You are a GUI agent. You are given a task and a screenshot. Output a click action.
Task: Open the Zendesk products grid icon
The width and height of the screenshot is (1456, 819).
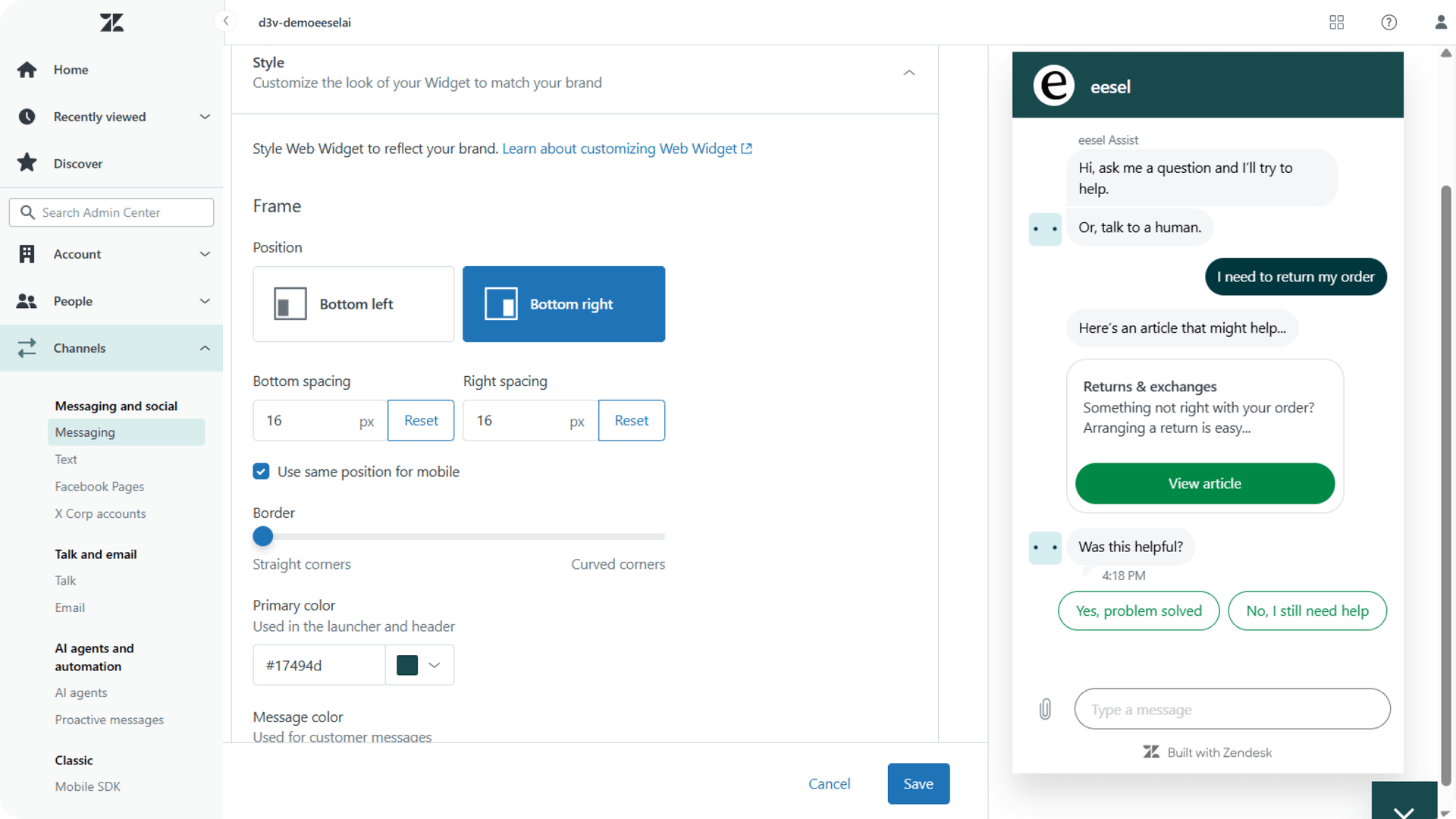[x=1336, y=22]
